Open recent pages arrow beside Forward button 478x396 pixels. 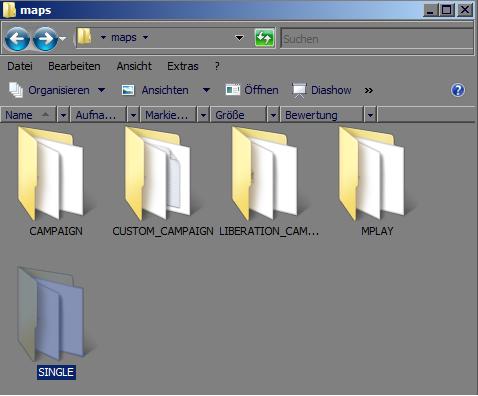pos(63,39)
